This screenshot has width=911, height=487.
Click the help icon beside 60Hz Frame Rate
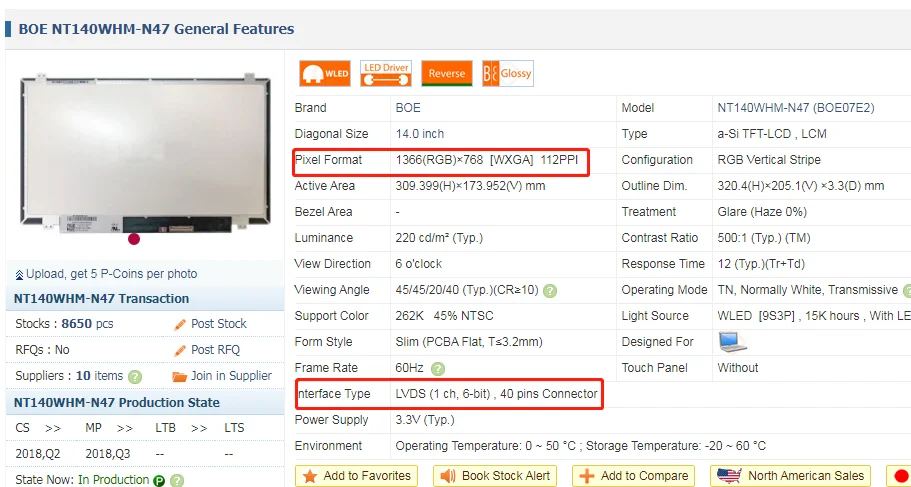[438, 368]
